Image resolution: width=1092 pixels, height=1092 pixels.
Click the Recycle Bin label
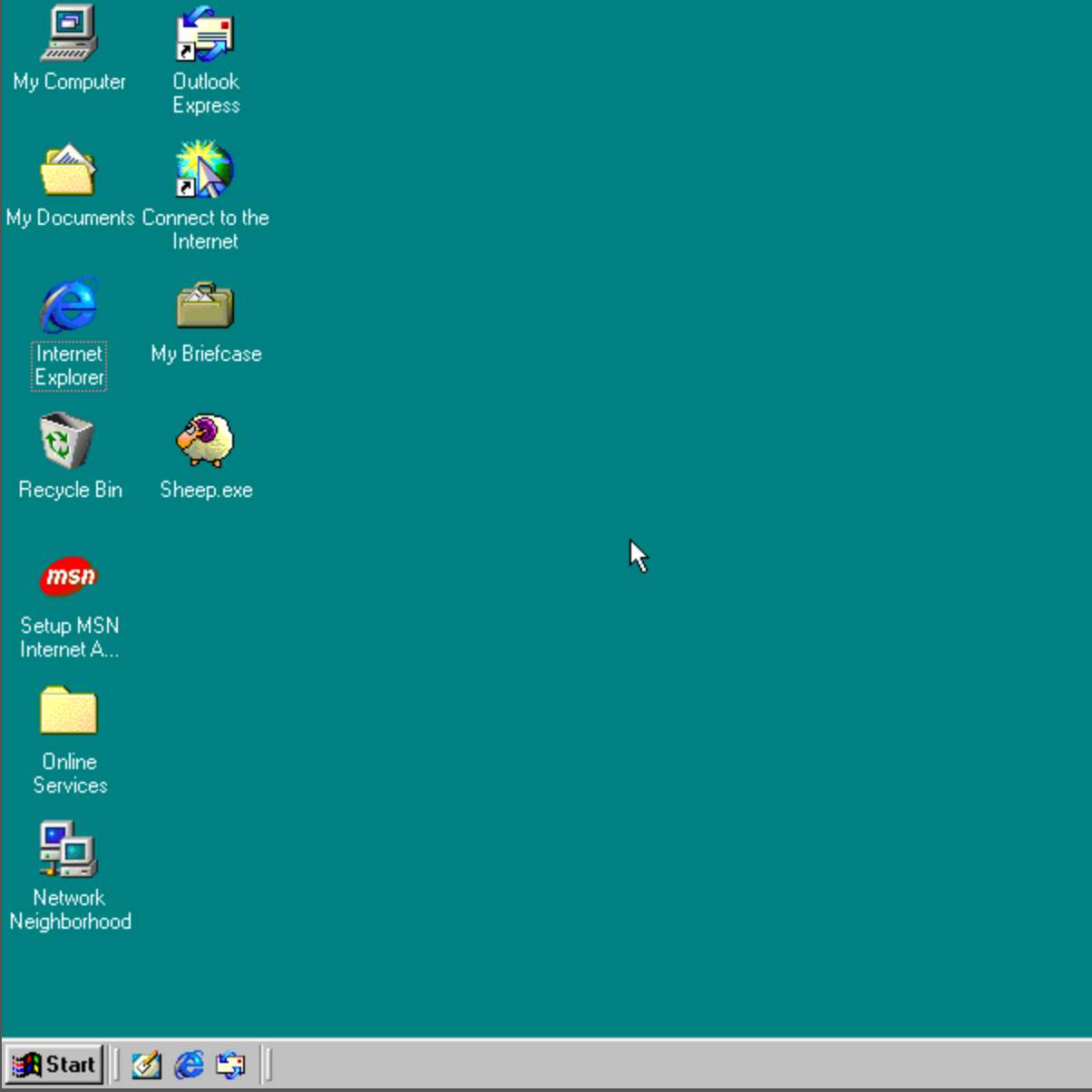[x=69, y=490]
